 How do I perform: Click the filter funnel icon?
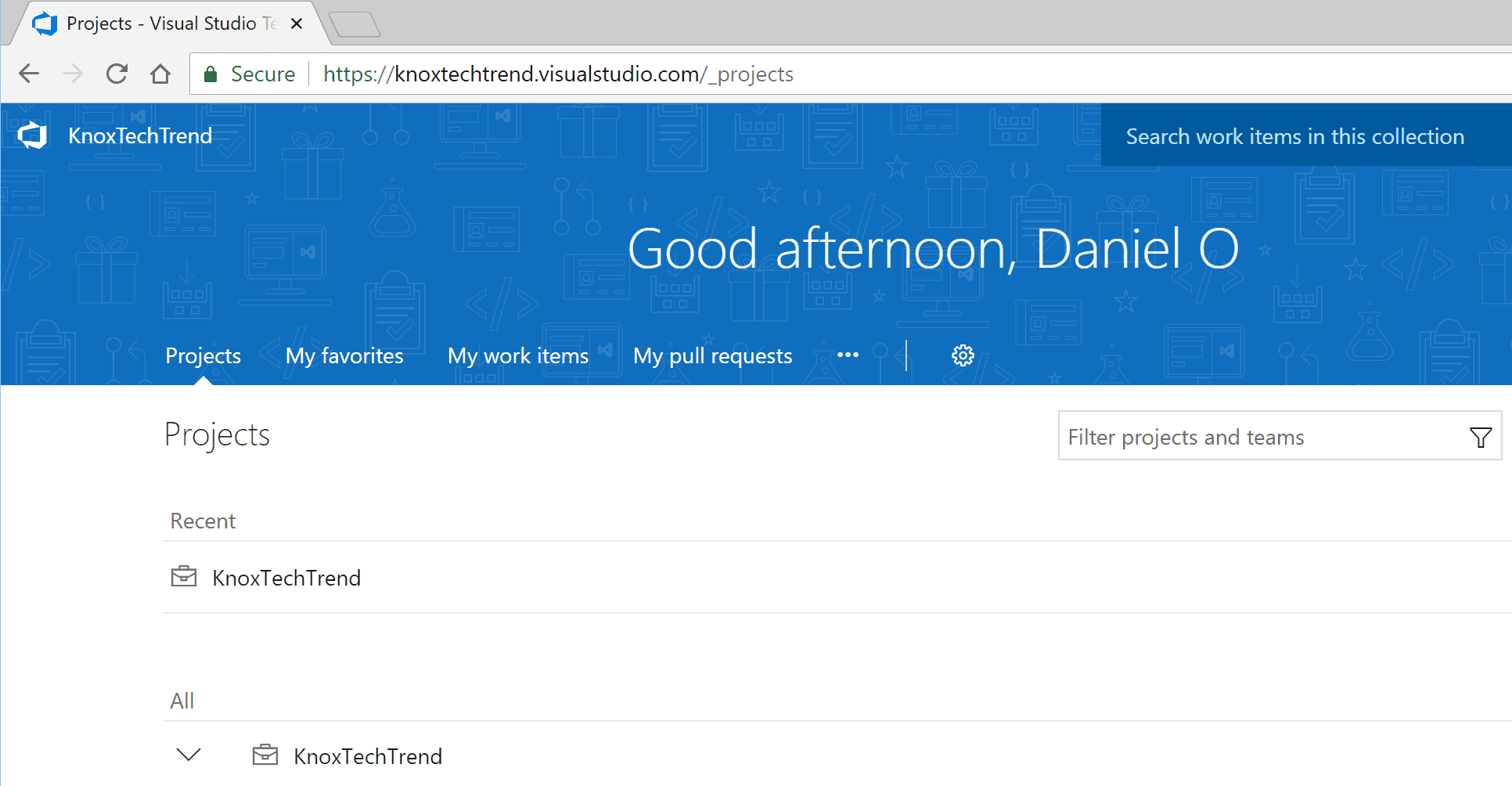point(1480,437)
